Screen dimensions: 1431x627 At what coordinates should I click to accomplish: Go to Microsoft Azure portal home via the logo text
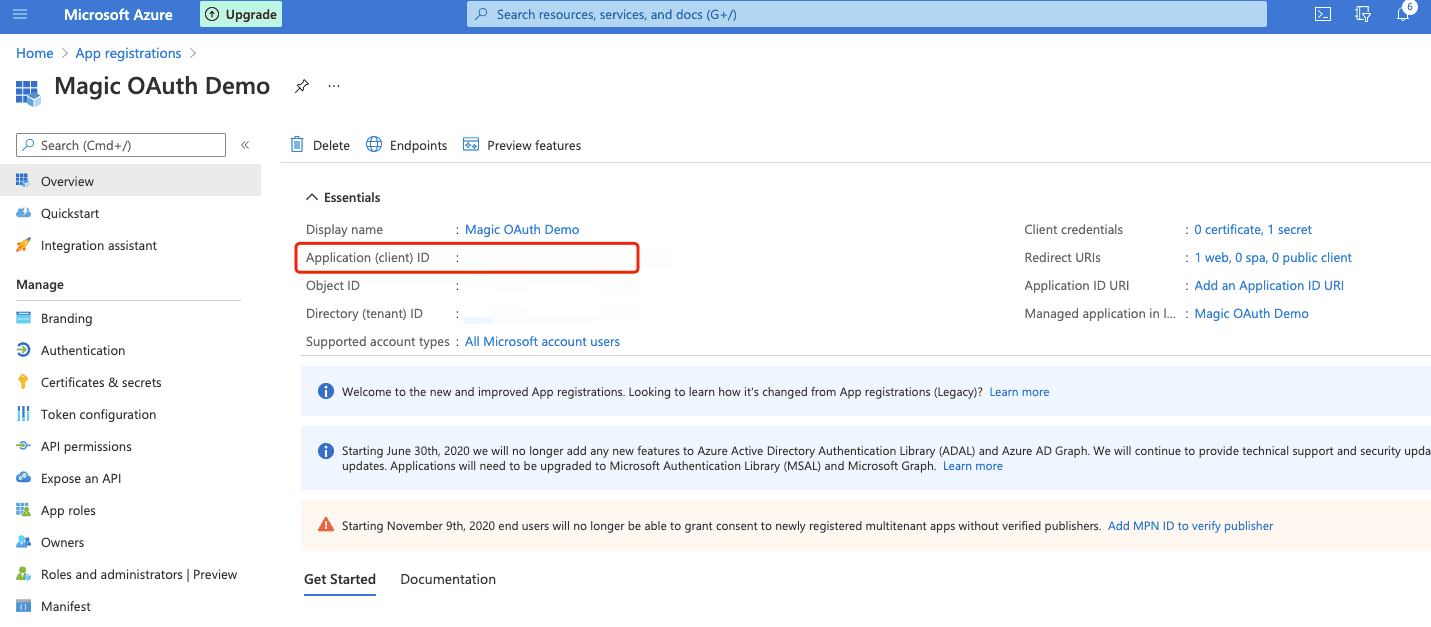click(x=118, y=15)
